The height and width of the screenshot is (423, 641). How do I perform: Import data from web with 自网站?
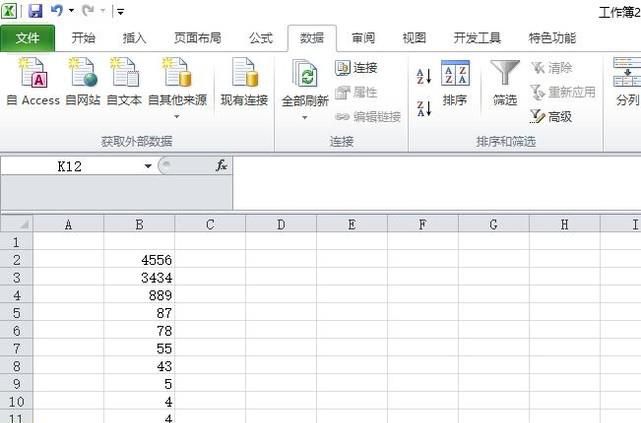tap(83, 81)
